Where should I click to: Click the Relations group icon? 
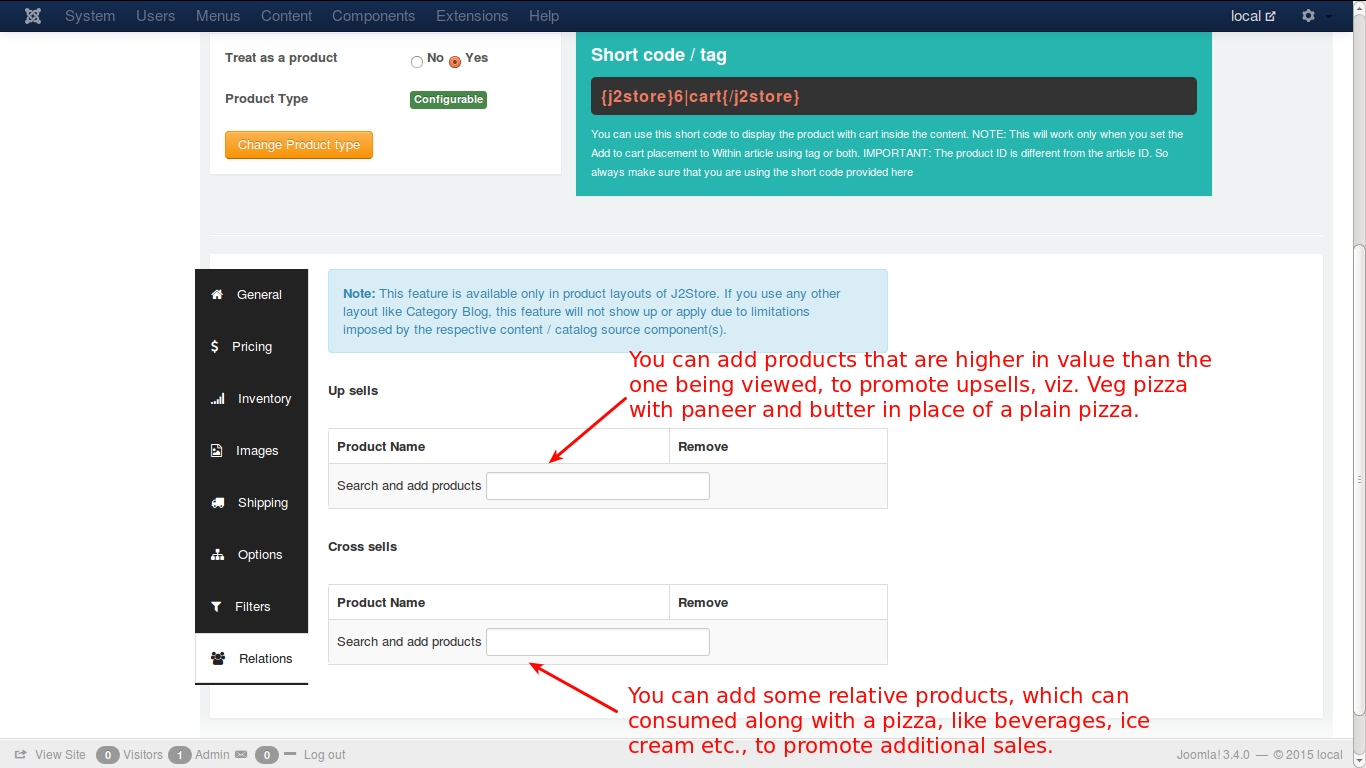218,659
